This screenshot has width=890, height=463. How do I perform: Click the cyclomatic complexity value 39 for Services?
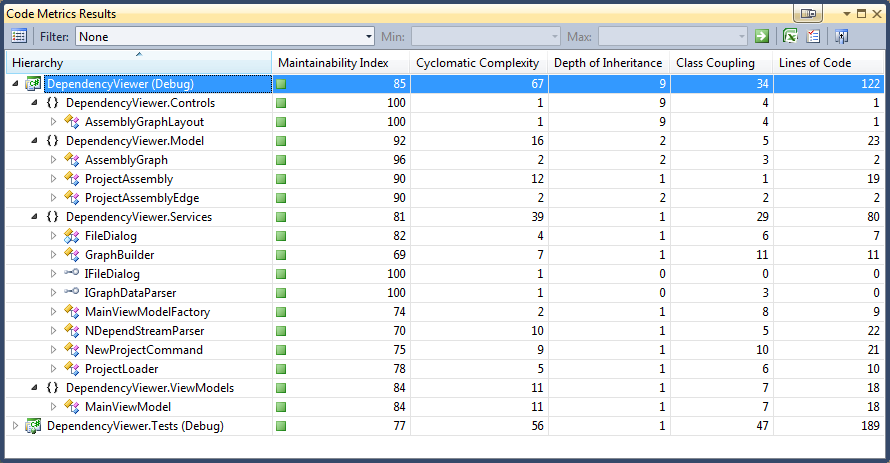[x=537, y=217]
